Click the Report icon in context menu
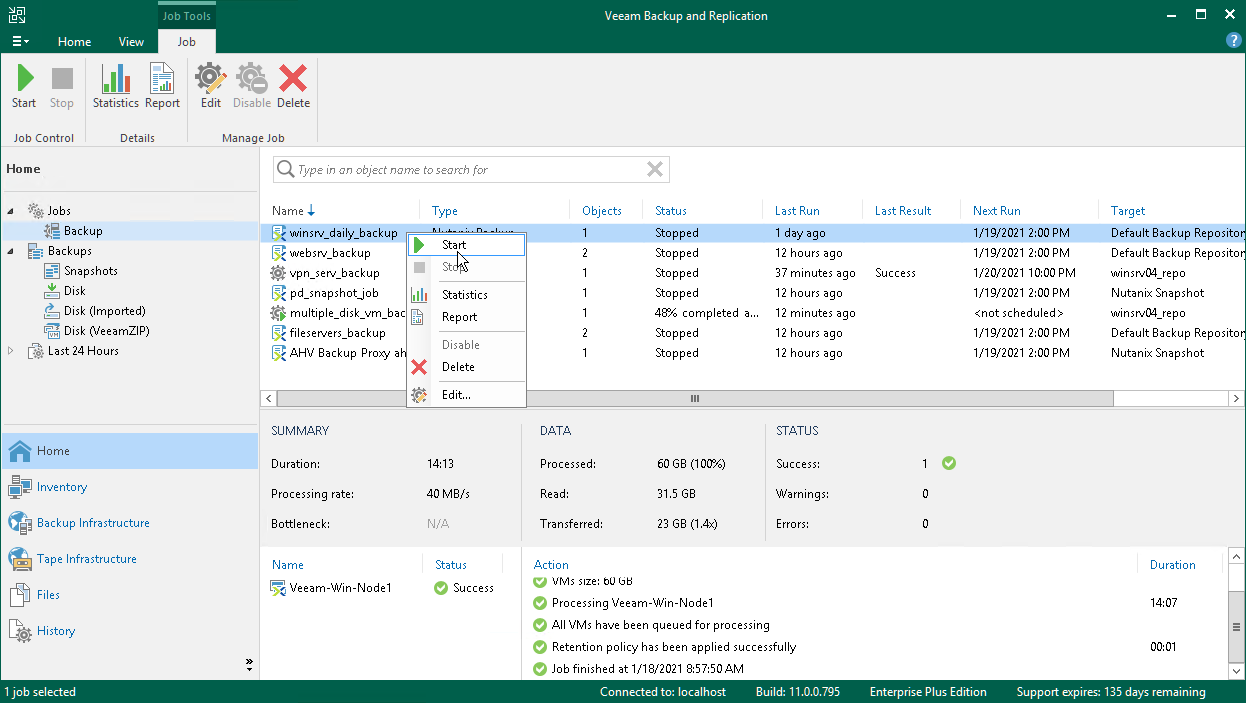The image size is (1246, 703). click(x=419, y=317)
